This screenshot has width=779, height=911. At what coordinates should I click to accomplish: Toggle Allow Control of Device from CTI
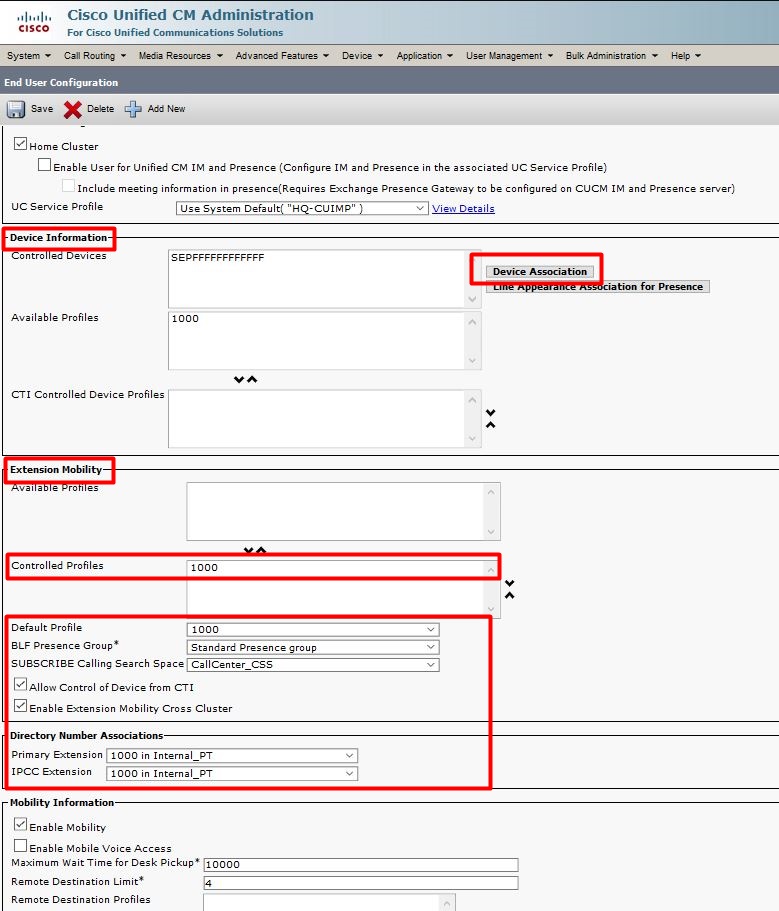click(20, 684)
